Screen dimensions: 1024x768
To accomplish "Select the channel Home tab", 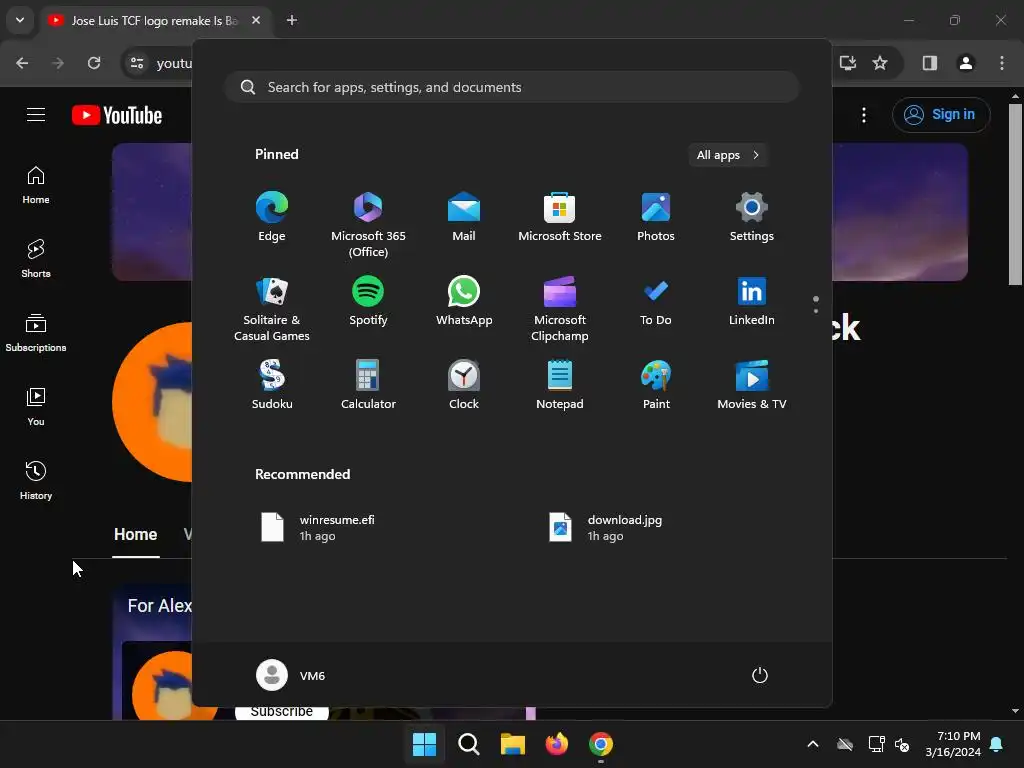I will [x=136, y=535].
